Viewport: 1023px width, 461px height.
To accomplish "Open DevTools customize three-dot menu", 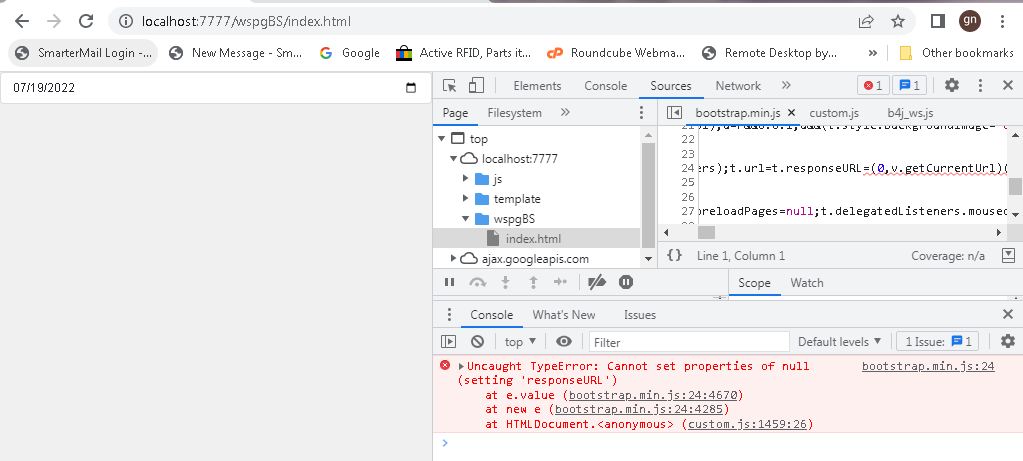I will [980, 85].
